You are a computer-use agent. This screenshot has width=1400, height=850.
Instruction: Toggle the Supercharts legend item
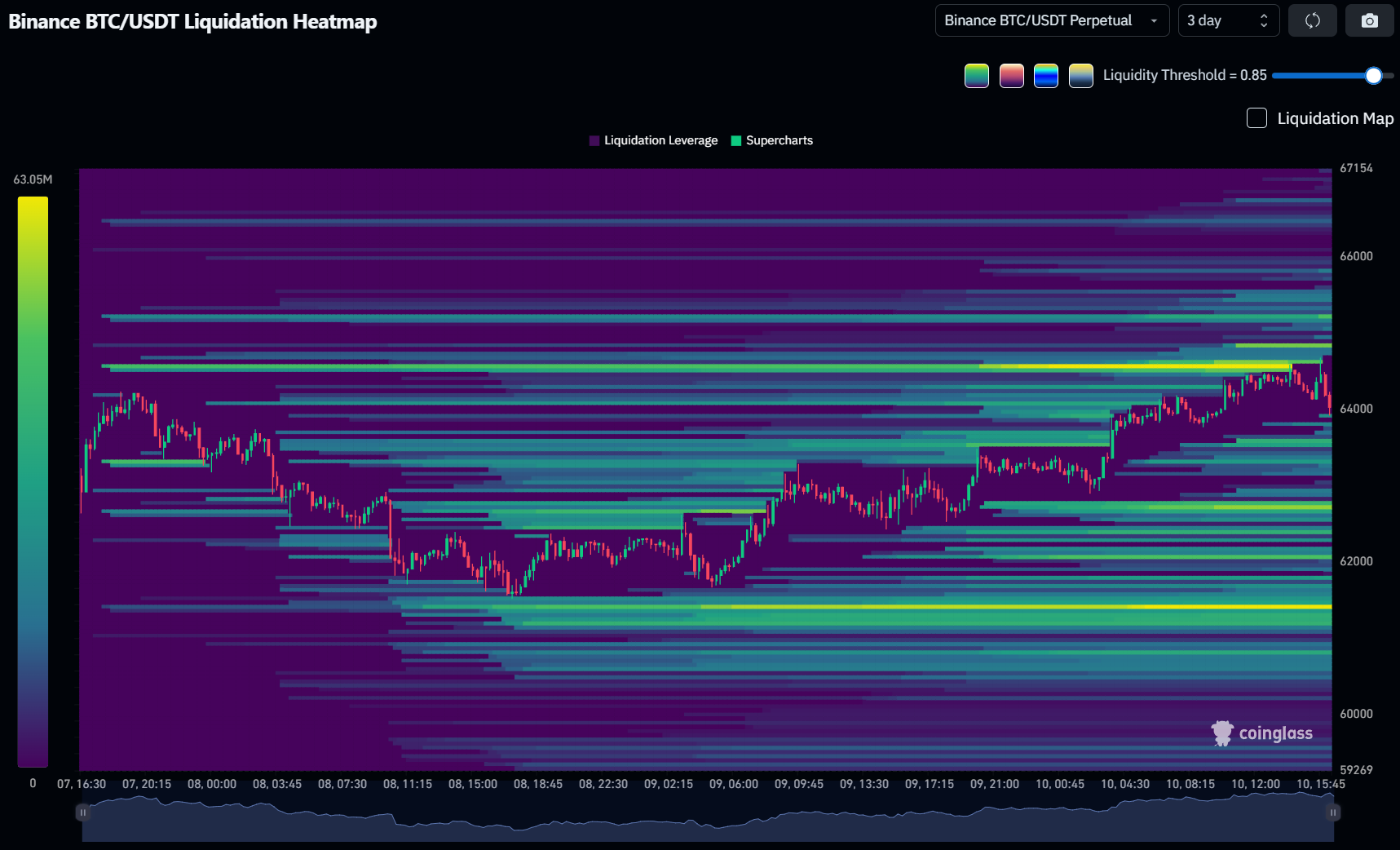772,140
